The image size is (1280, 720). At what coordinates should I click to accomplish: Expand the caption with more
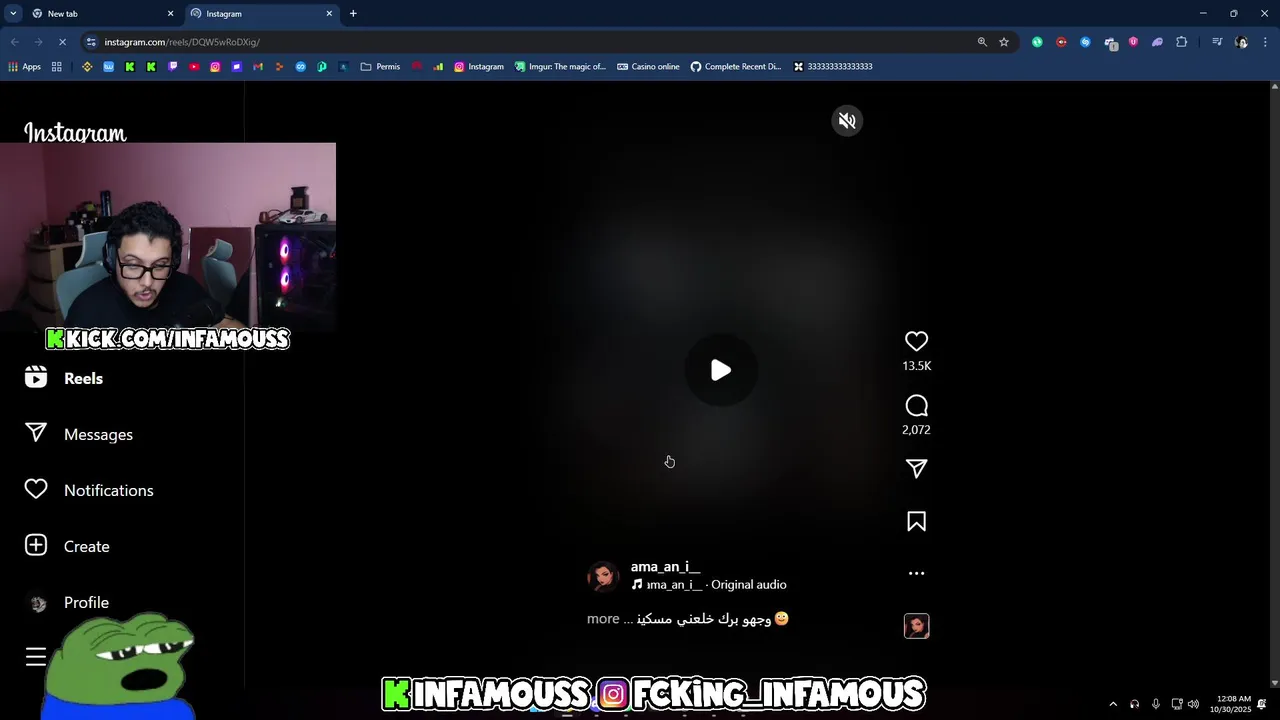tap(603, 619)
